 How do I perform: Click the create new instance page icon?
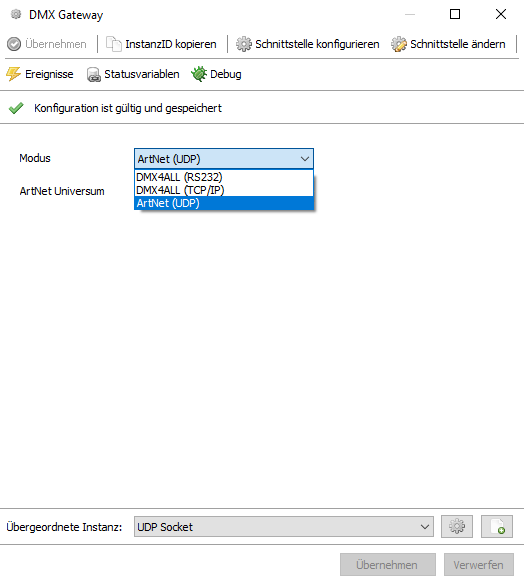(x=497, y=526)
